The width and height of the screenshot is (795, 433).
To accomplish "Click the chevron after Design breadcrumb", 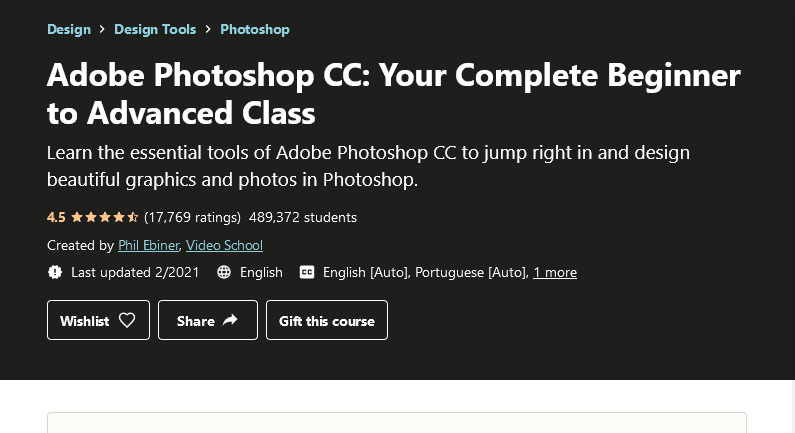I will (x=102, y=29).
